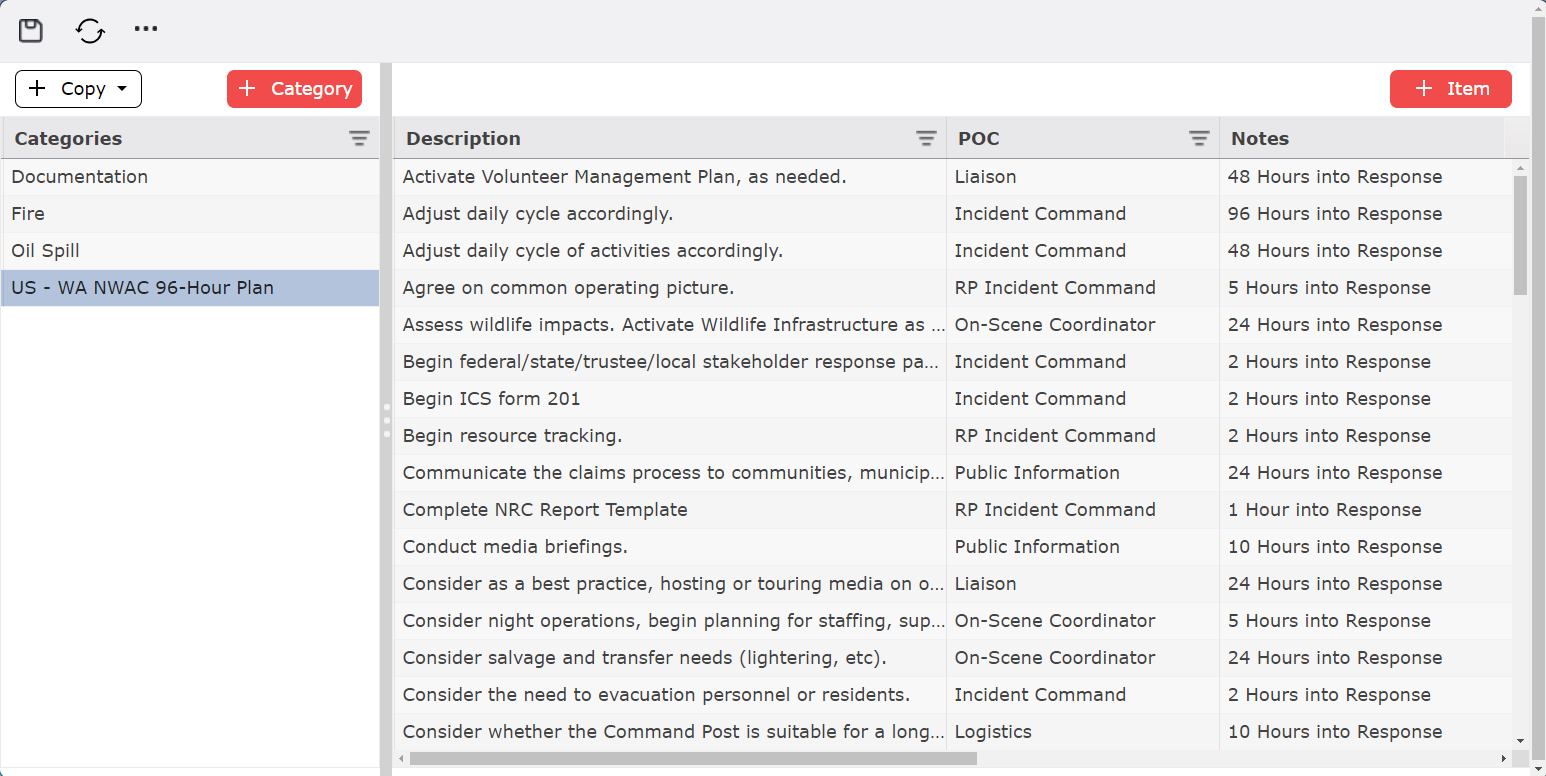Click the 'Complete NRC Report Template' row

click(545, 509)
